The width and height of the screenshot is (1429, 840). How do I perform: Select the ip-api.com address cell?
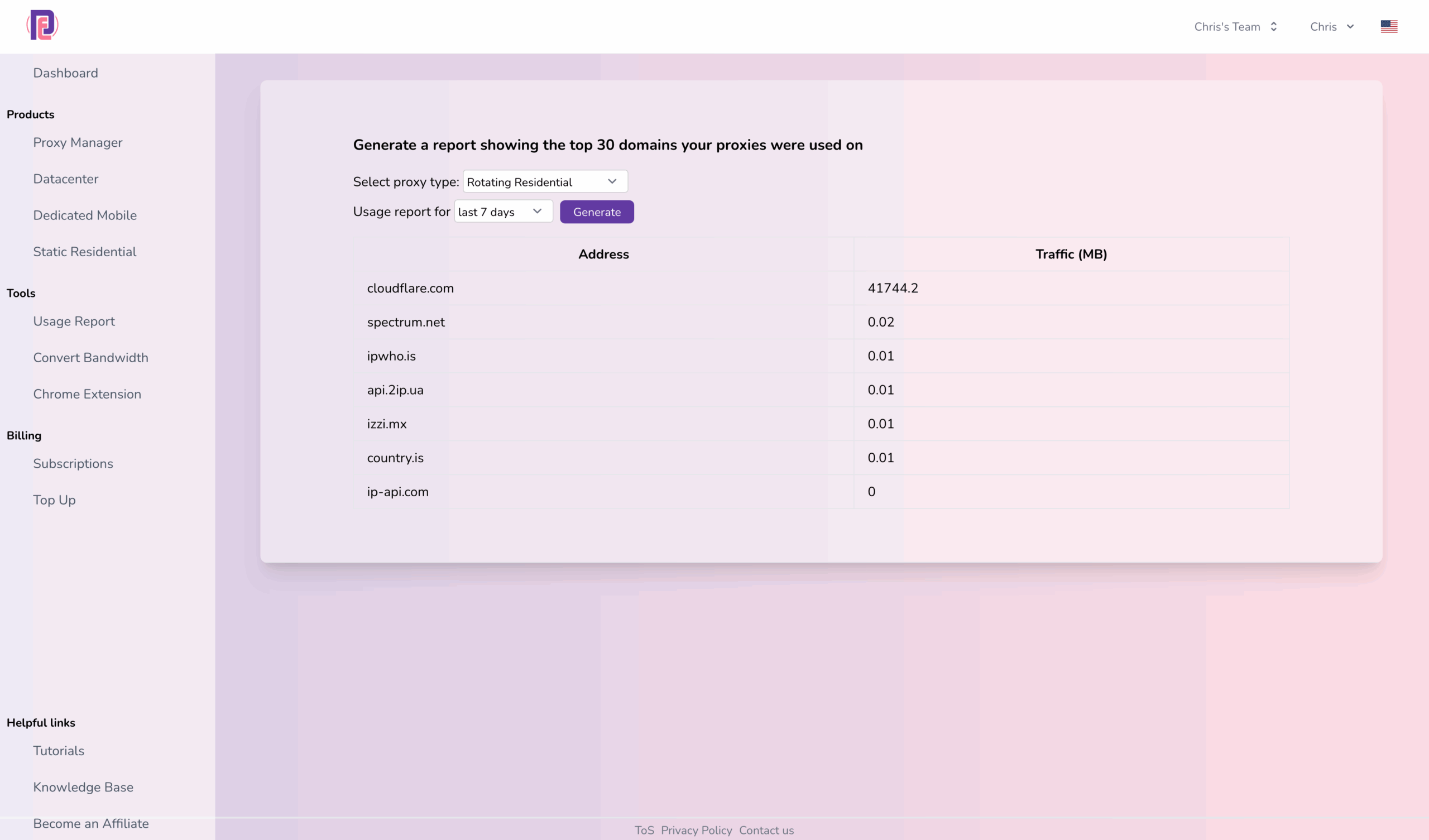pos(603,492)
